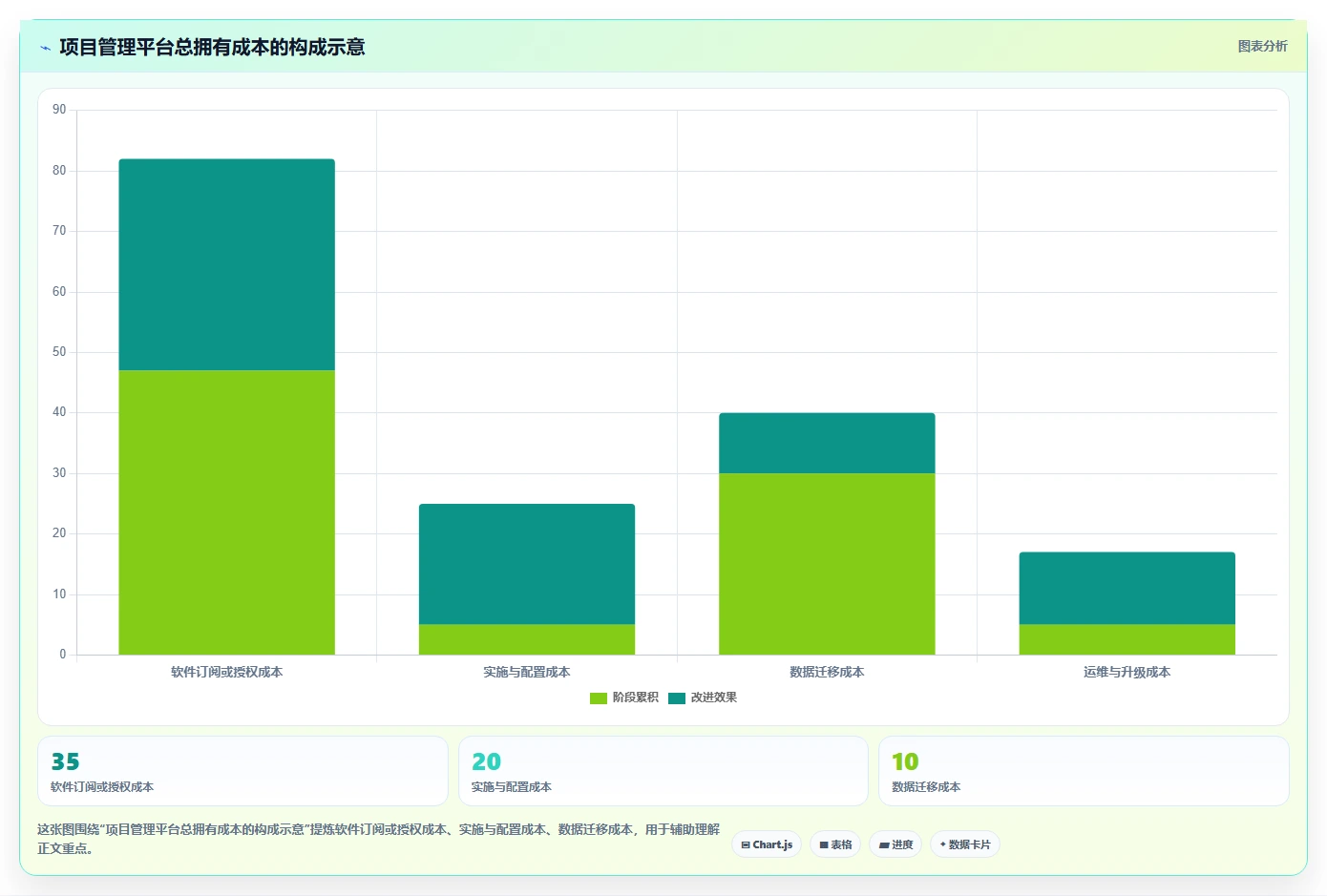Viewport: 1327px width, 896px height.
Task: Click the lightning icon beside the chart title
Action: point(45,48)
